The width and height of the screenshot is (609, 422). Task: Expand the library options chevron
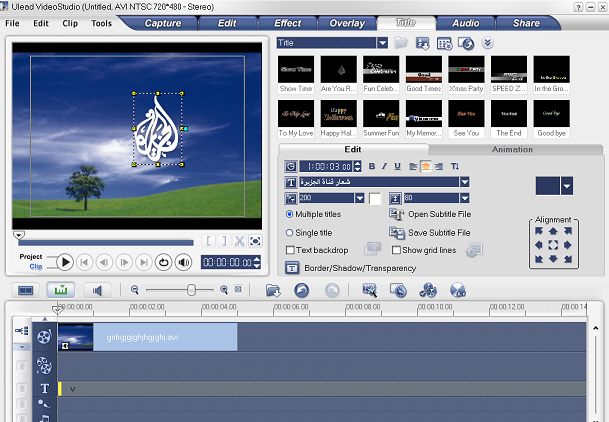pos(487,43)
